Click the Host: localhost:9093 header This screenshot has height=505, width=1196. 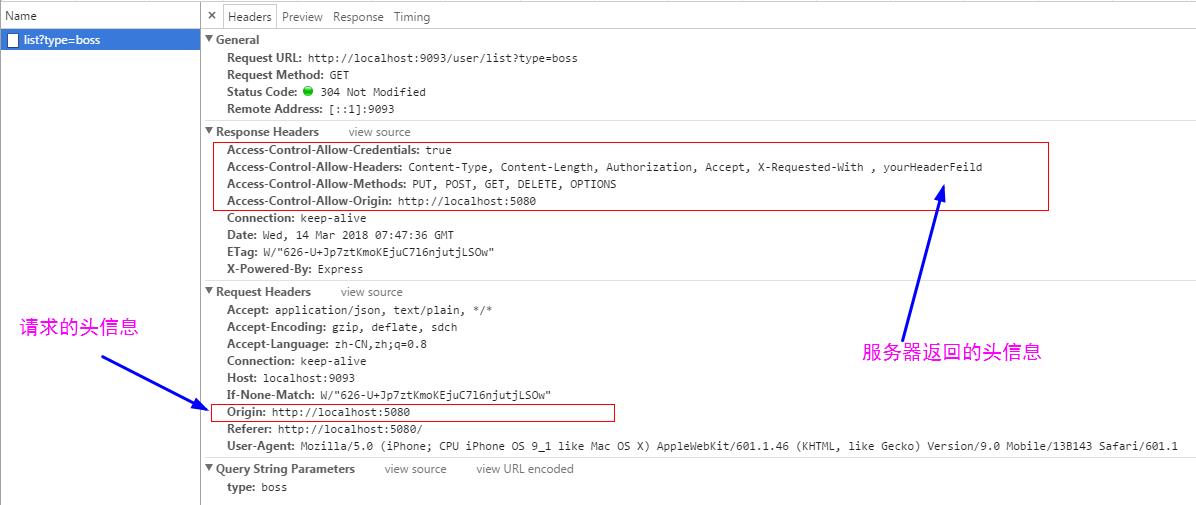291,378
